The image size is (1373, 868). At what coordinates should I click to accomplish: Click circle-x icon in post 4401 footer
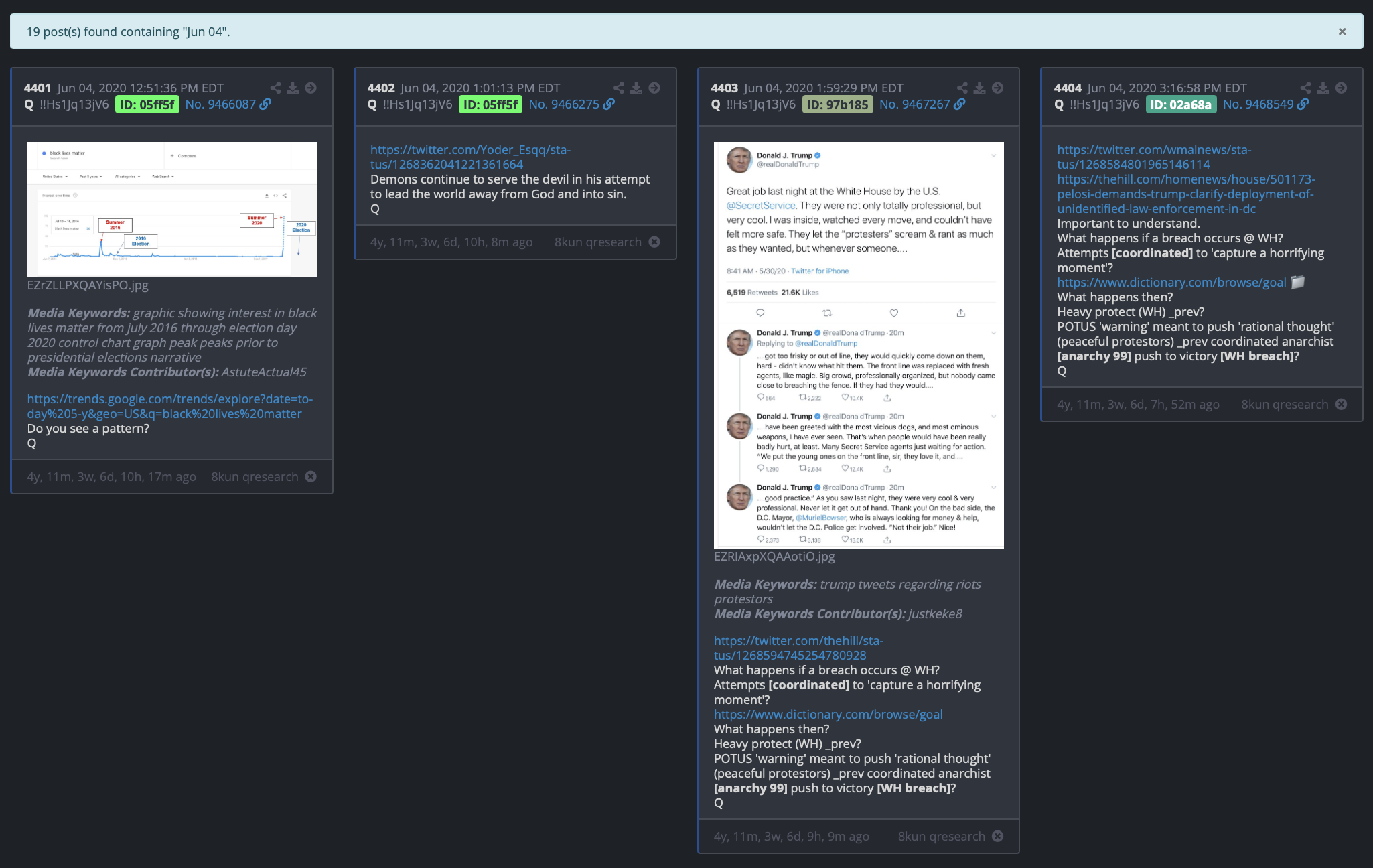[311, 476]
